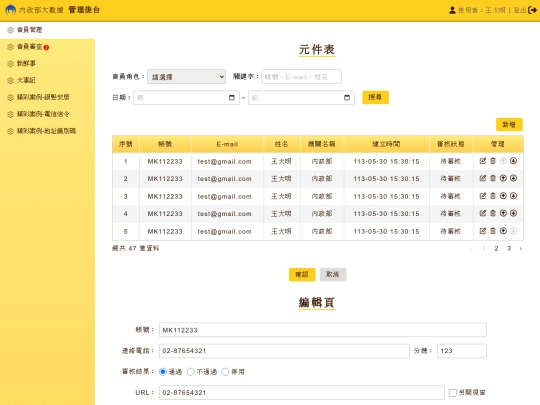Click the red notification badge on 會員審查
The height and width of the screenshot is (405, 540).
46,48
